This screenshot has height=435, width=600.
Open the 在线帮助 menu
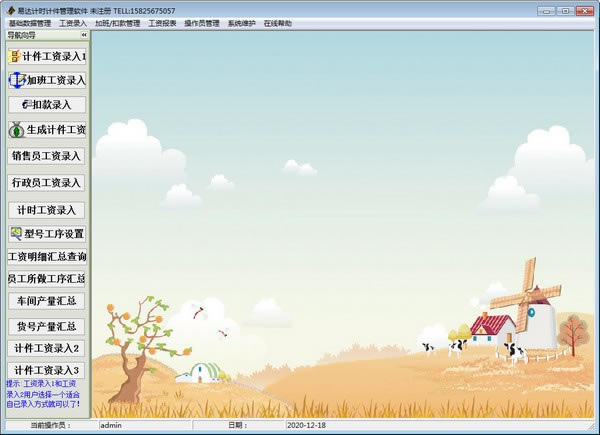click(279, 22)
